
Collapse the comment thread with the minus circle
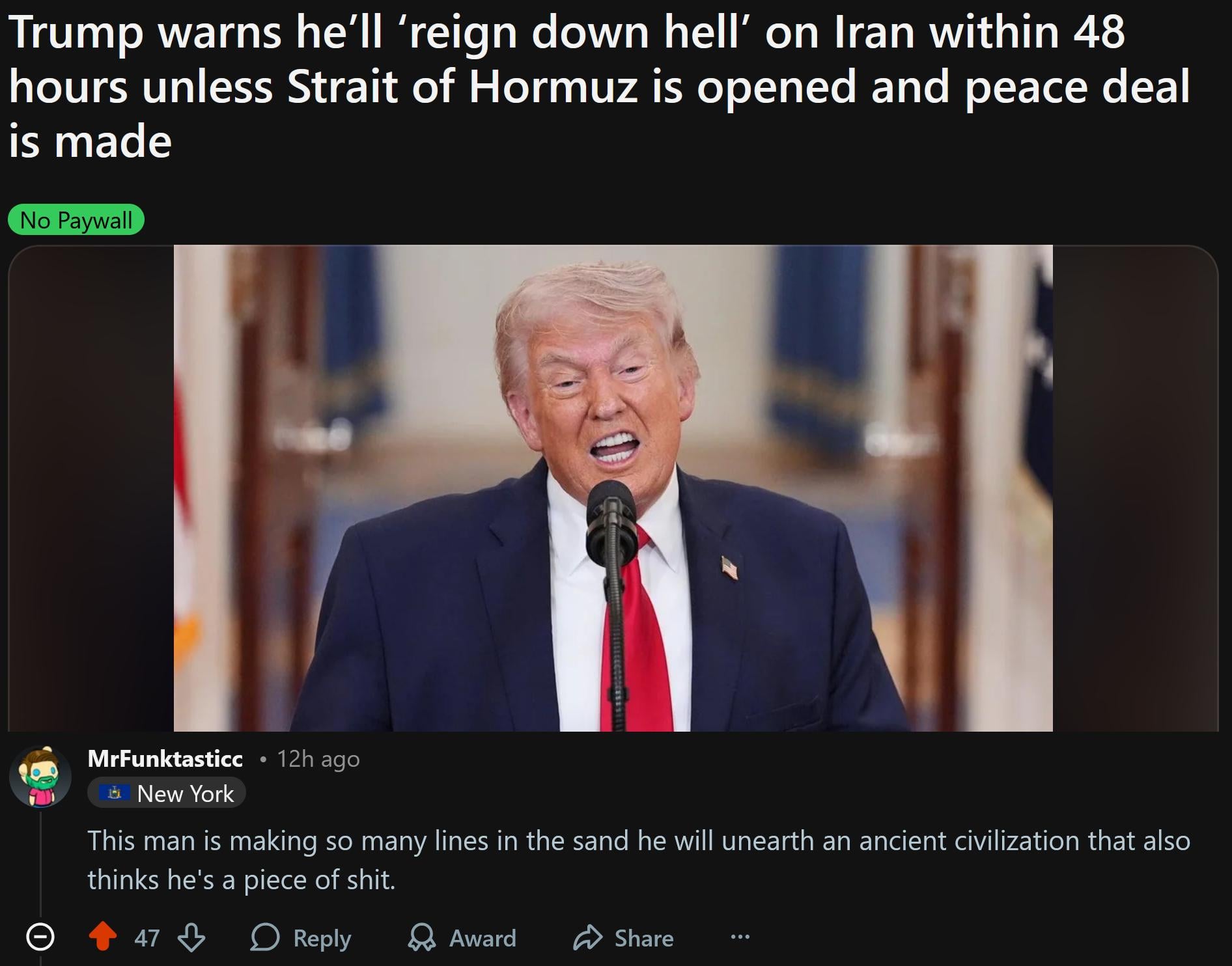point(40,937)
